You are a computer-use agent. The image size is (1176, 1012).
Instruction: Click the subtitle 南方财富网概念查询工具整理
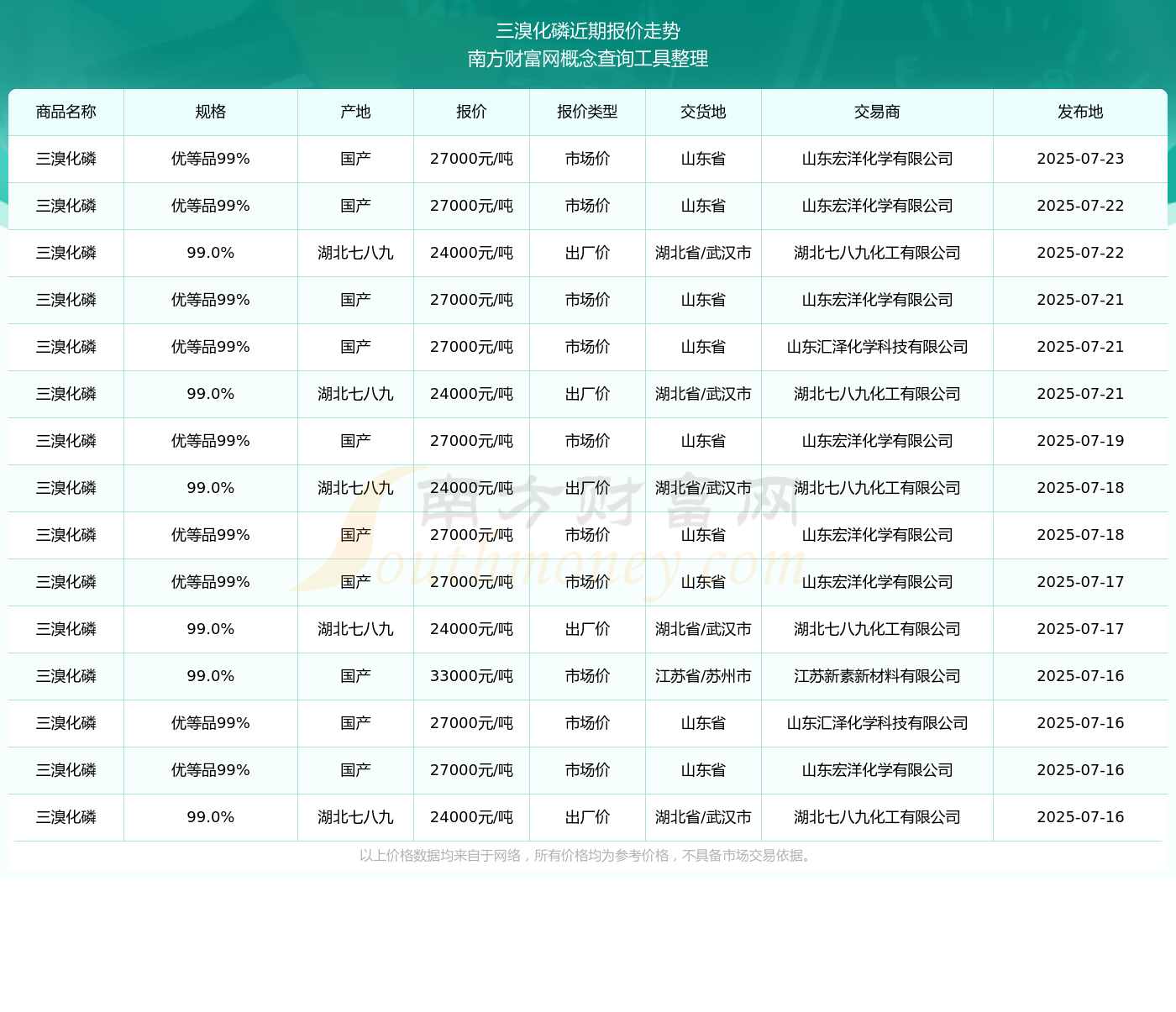tap(588, 59)
